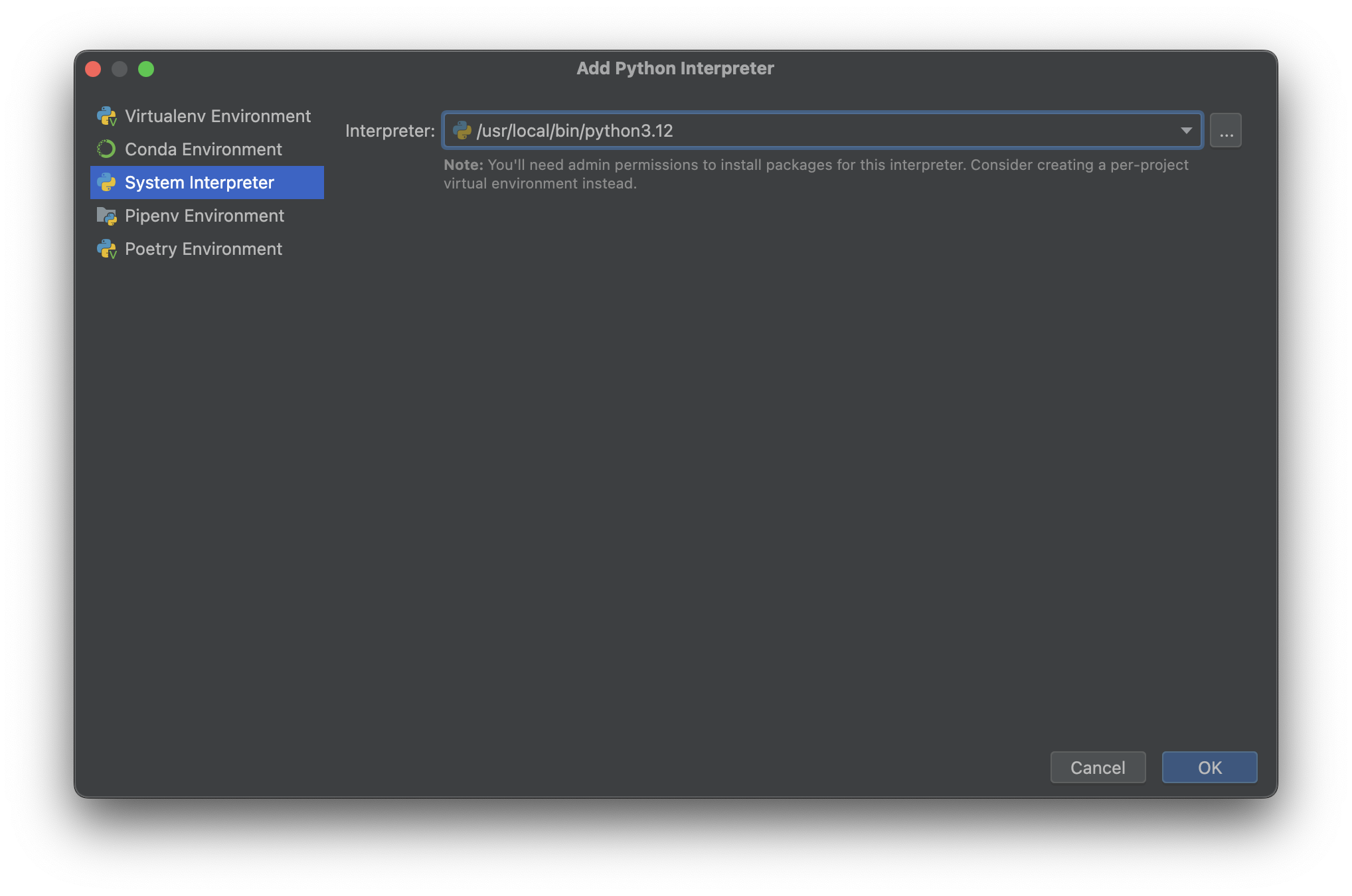
Task: Confirm interpreter choice with OK
Action: (1209, 767)
